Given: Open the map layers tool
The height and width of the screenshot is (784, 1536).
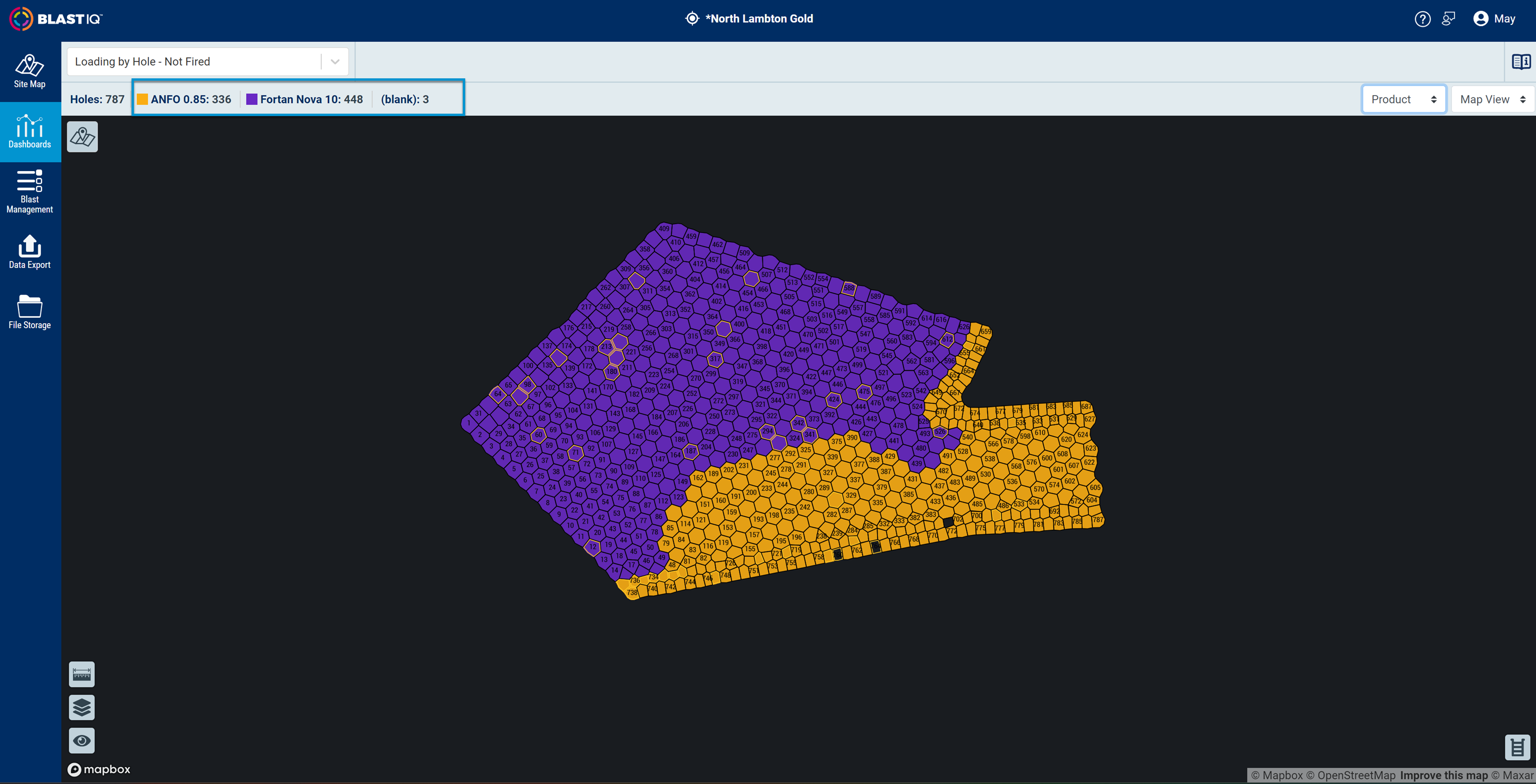Looking at the screenshot, I should pos(82,707).
